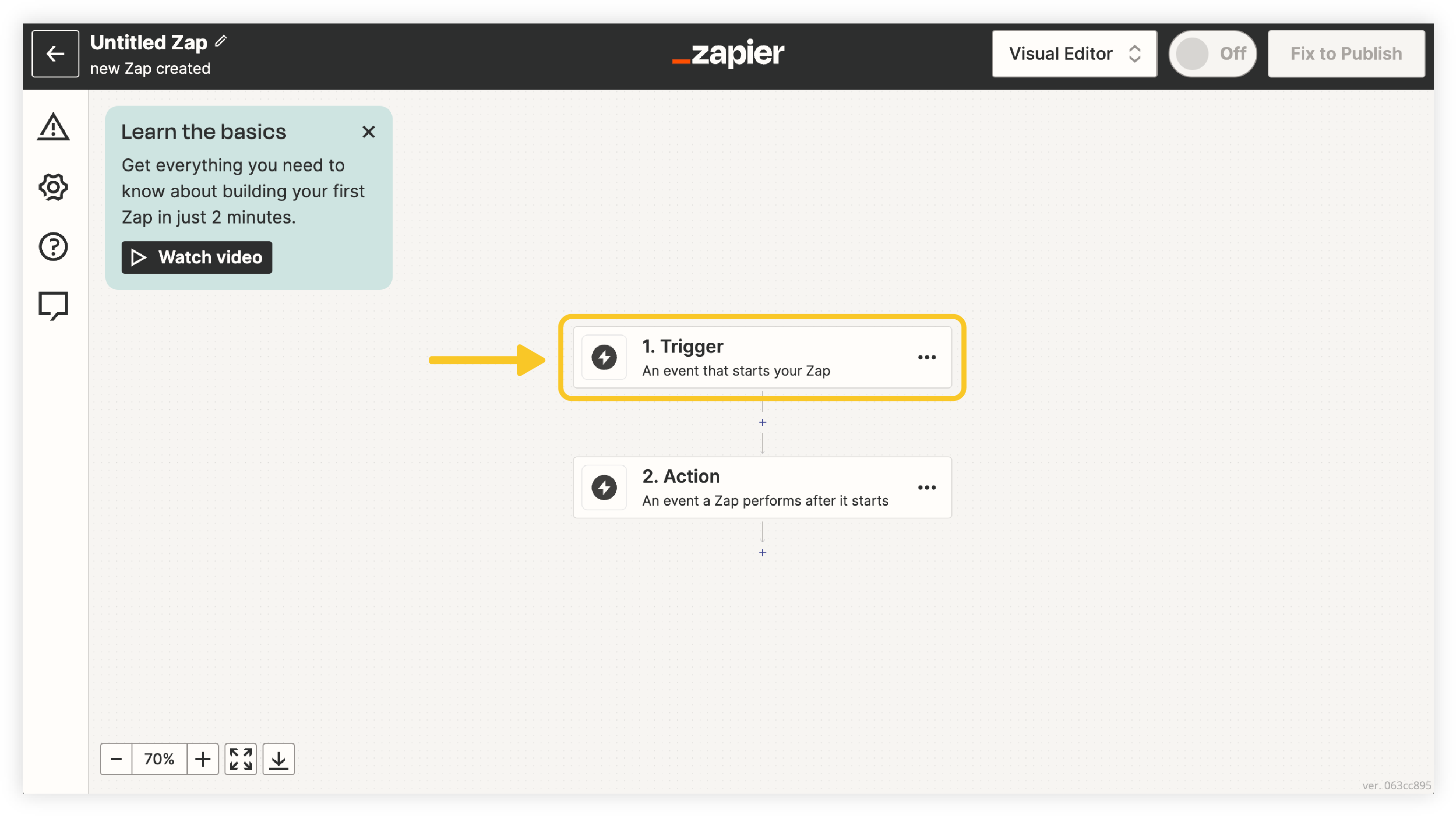Zoom in with the plus button
Viewport: 1456px width, 816px height.
pos(203,759)
